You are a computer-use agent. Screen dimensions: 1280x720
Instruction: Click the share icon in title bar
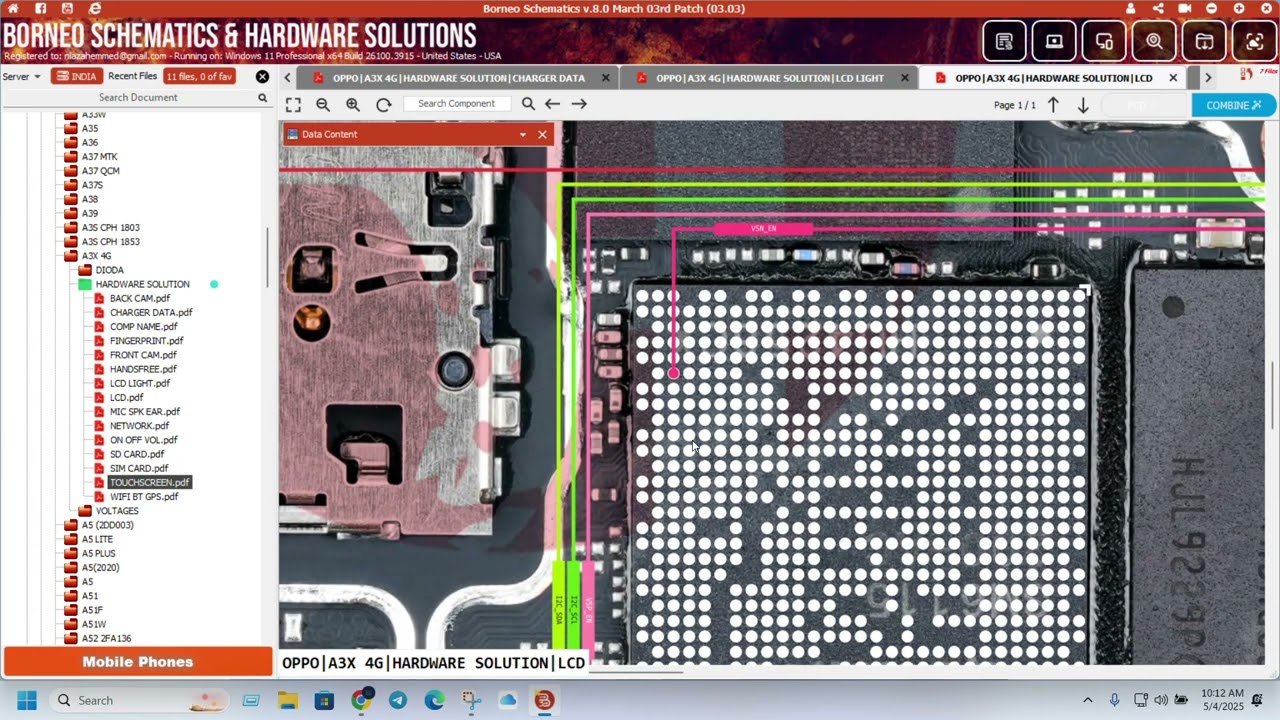(x=1158, y=8)
